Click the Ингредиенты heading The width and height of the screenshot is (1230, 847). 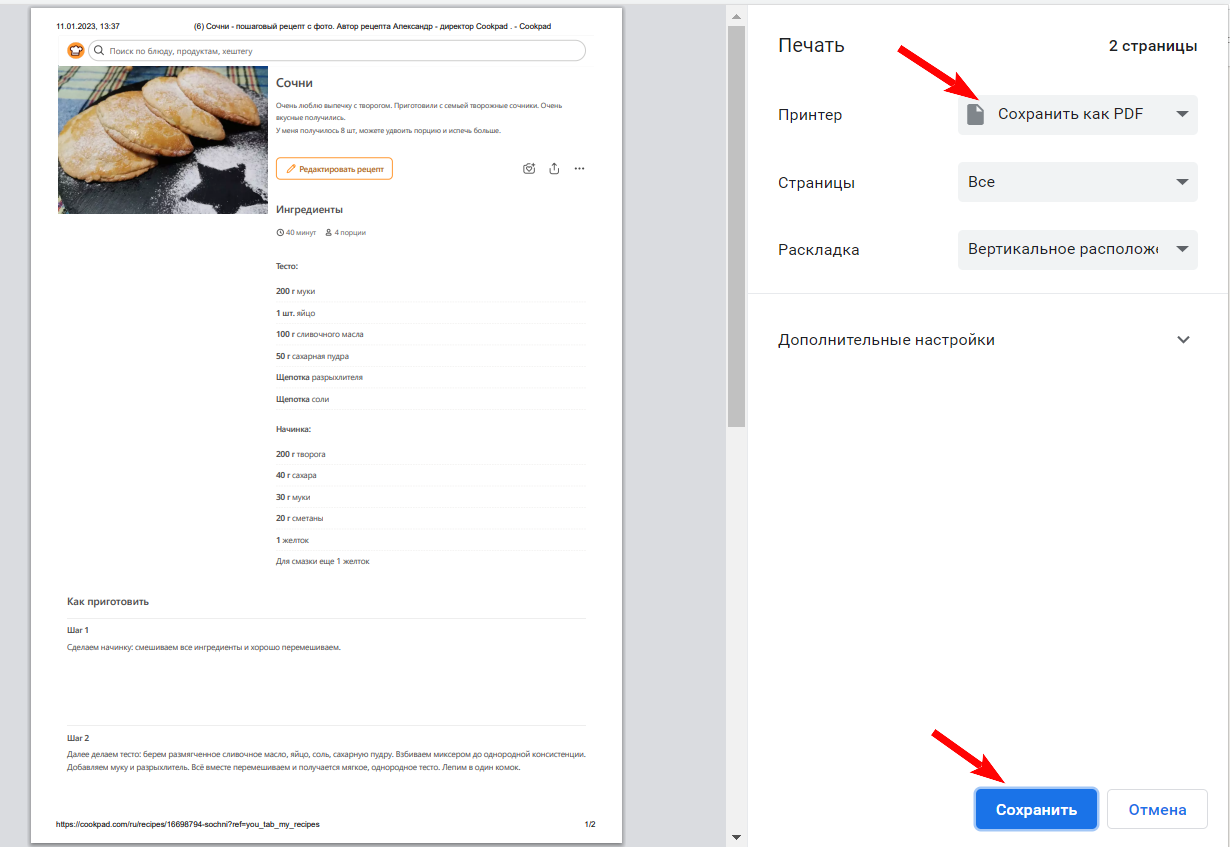309,210
